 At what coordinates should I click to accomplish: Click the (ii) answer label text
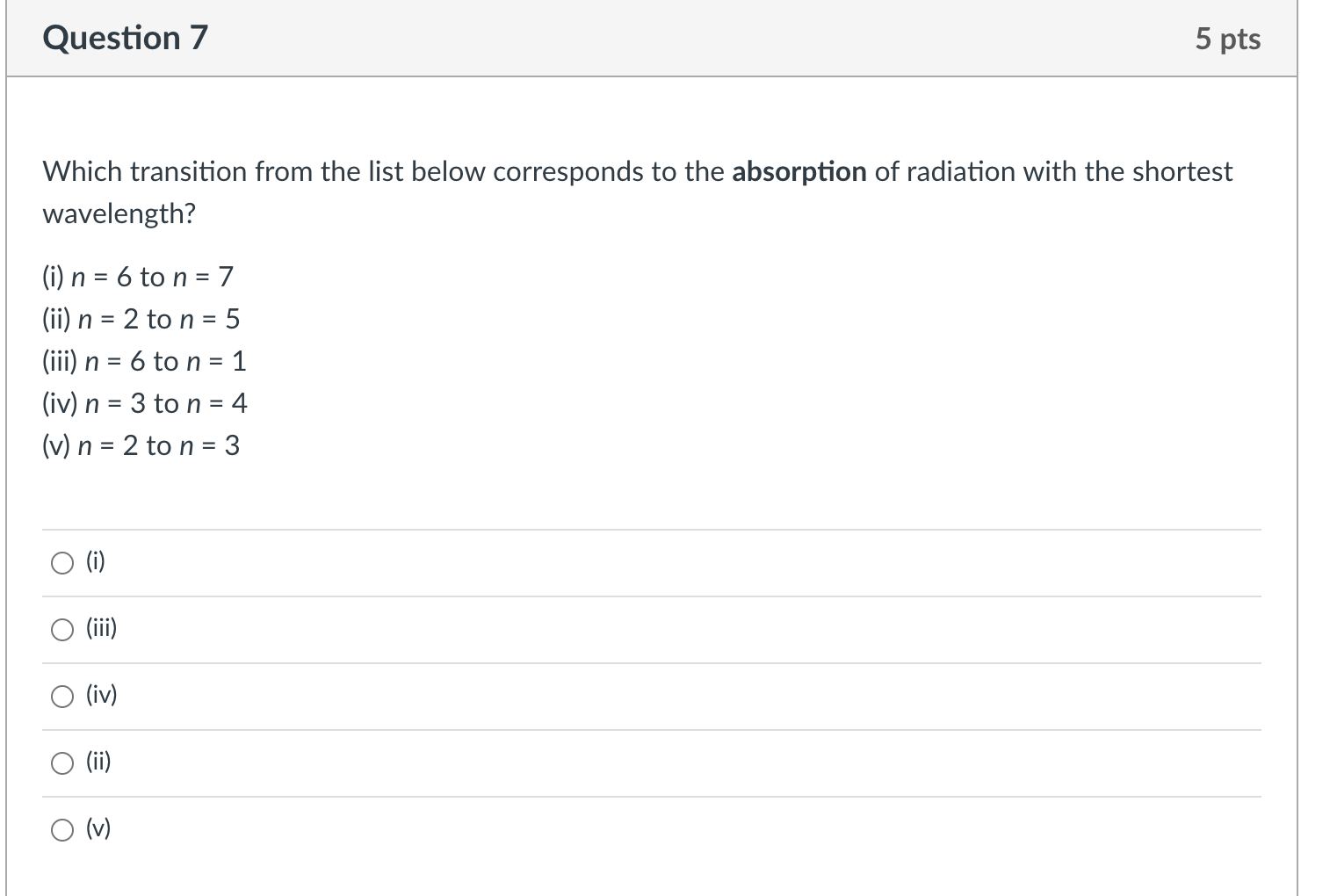[x=98, y=762]
